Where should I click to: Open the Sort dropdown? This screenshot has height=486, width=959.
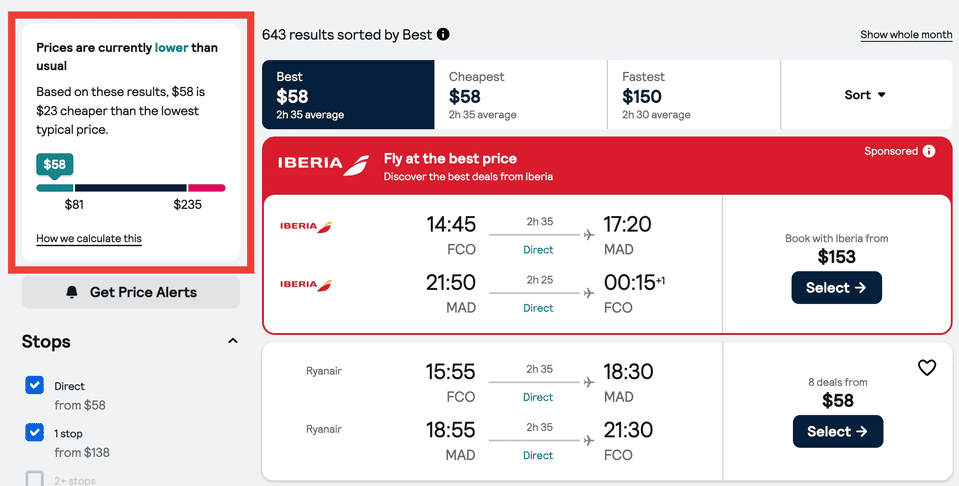tap(866, 95)
